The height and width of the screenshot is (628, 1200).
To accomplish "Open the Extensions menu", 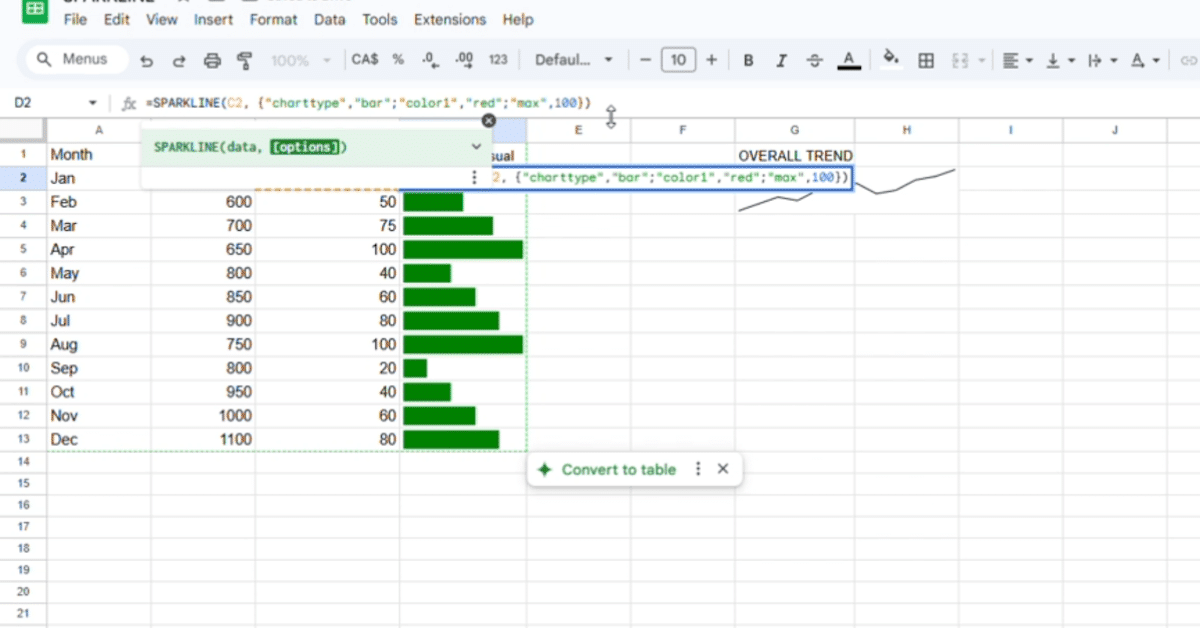I will pos(449,19).
